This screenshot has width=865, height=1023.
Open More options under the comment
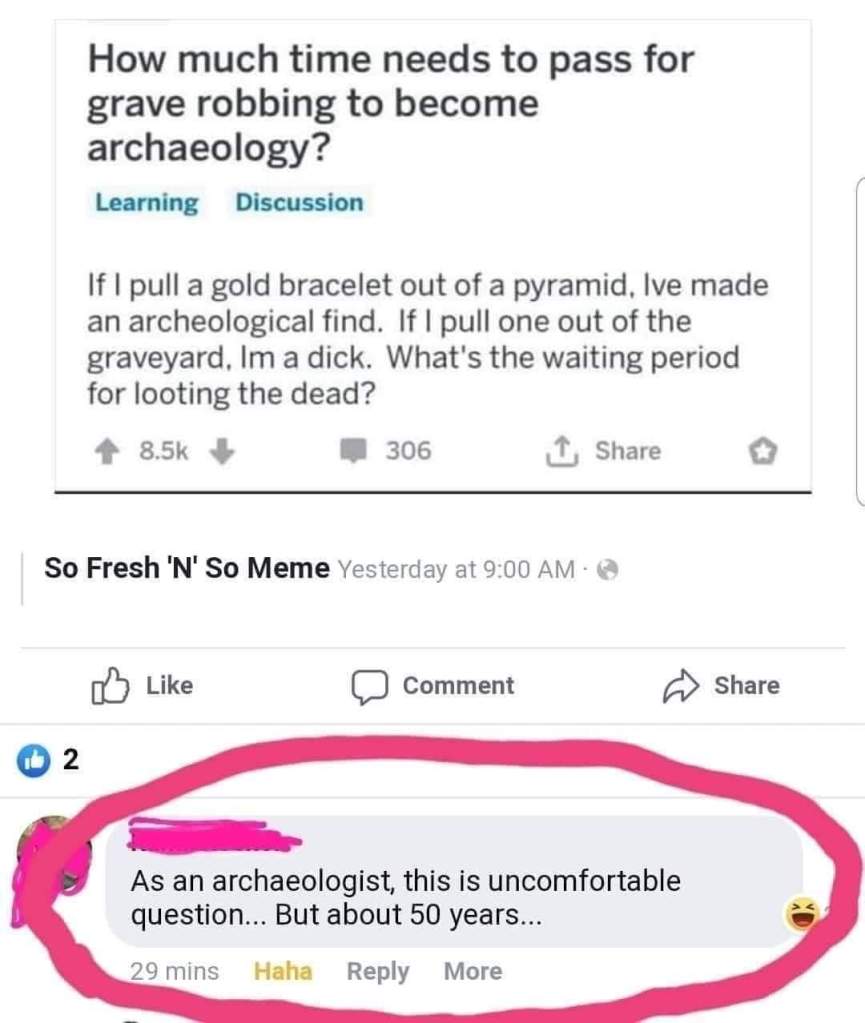point(473,971)
